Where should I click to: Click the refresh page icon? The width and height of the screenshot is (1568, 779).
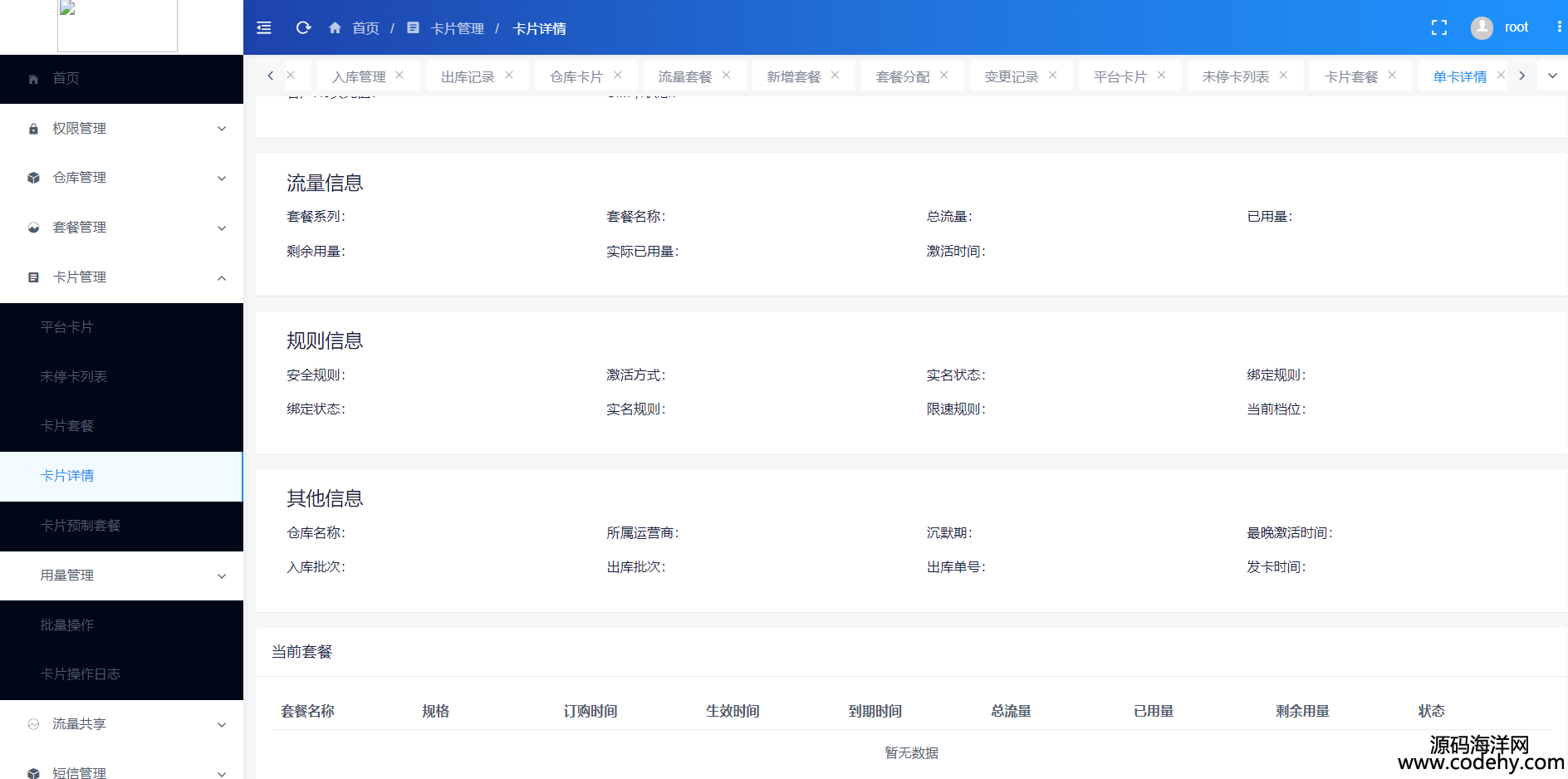(x=304, y=28)
